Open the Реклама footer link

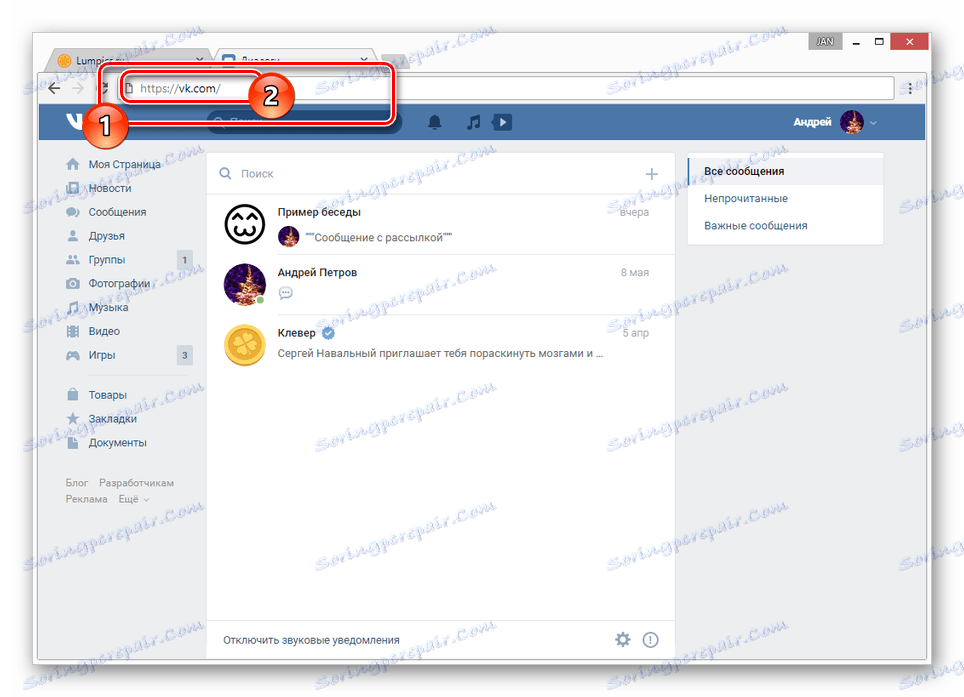click(86, 499)
